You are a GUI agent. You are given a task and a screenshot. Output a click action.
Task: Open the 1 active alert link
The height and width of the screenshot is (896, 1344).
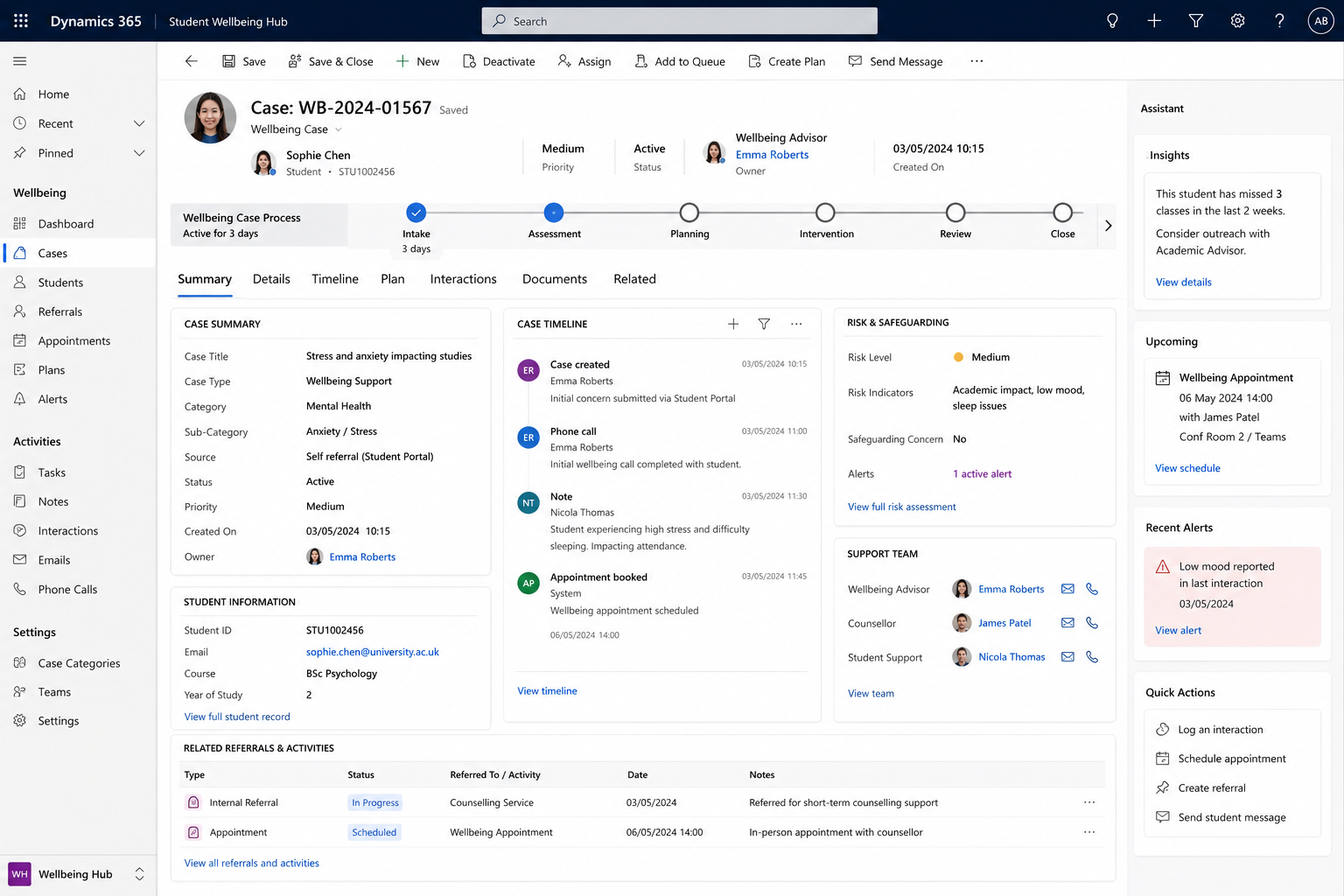coord(982,474)
